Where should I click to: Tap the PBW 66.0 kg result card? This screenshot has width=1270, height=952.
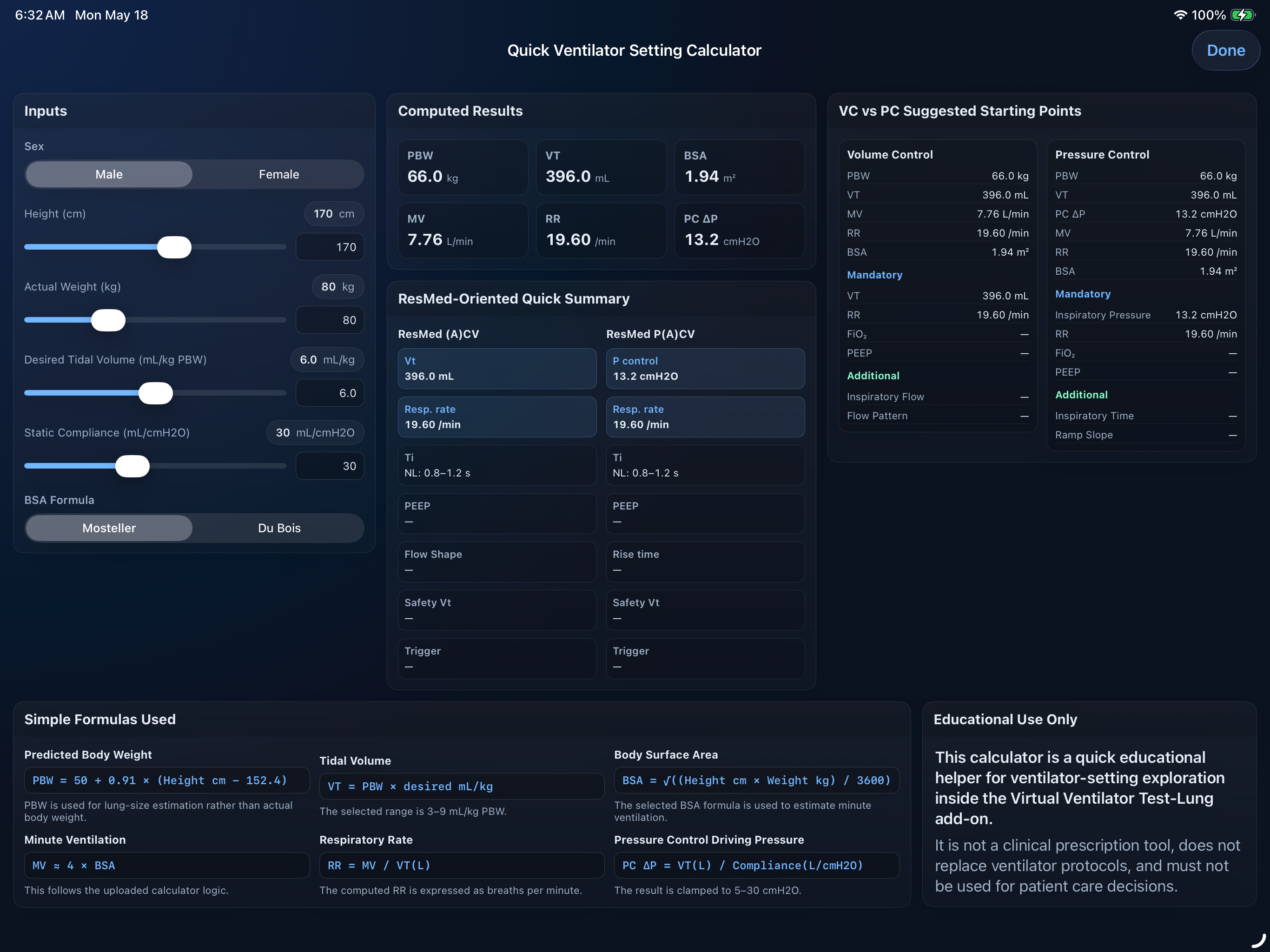[463, 167]
